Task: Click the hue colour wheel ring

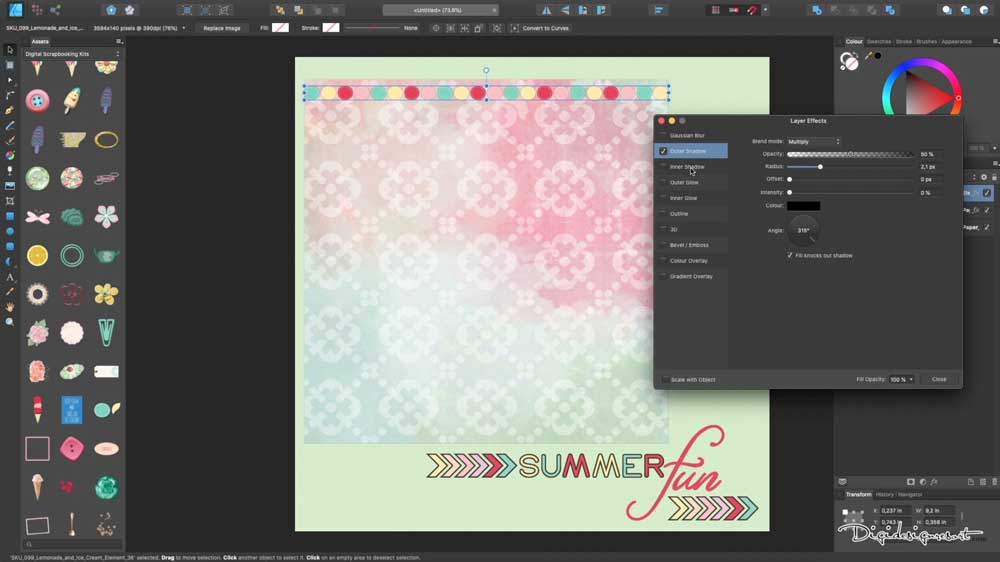Action: click(x=923, y=63)
